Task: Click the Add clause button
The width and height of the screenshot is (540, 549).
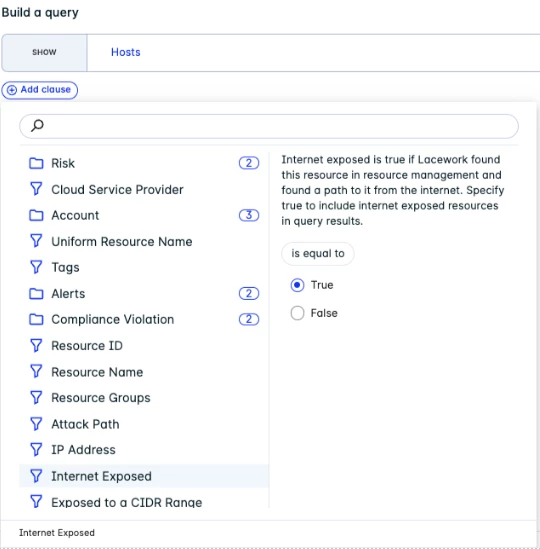Action: pyautogui.click(x=40, y=90)
